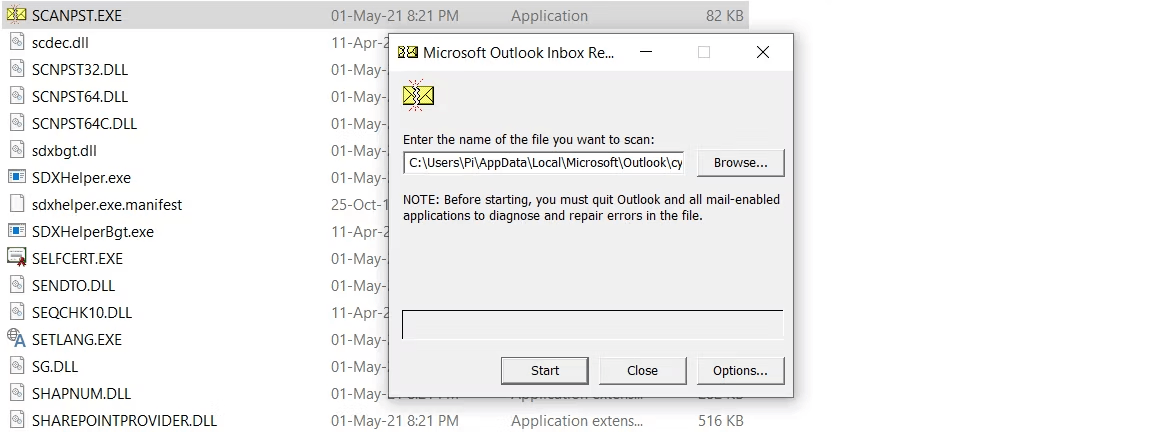Viewport: 1168px width, 432px height.
Task: Click SCANPST.EXE date 01-May-21 8:21 PM
Action: pyautogui.click(x=395, y=15)
